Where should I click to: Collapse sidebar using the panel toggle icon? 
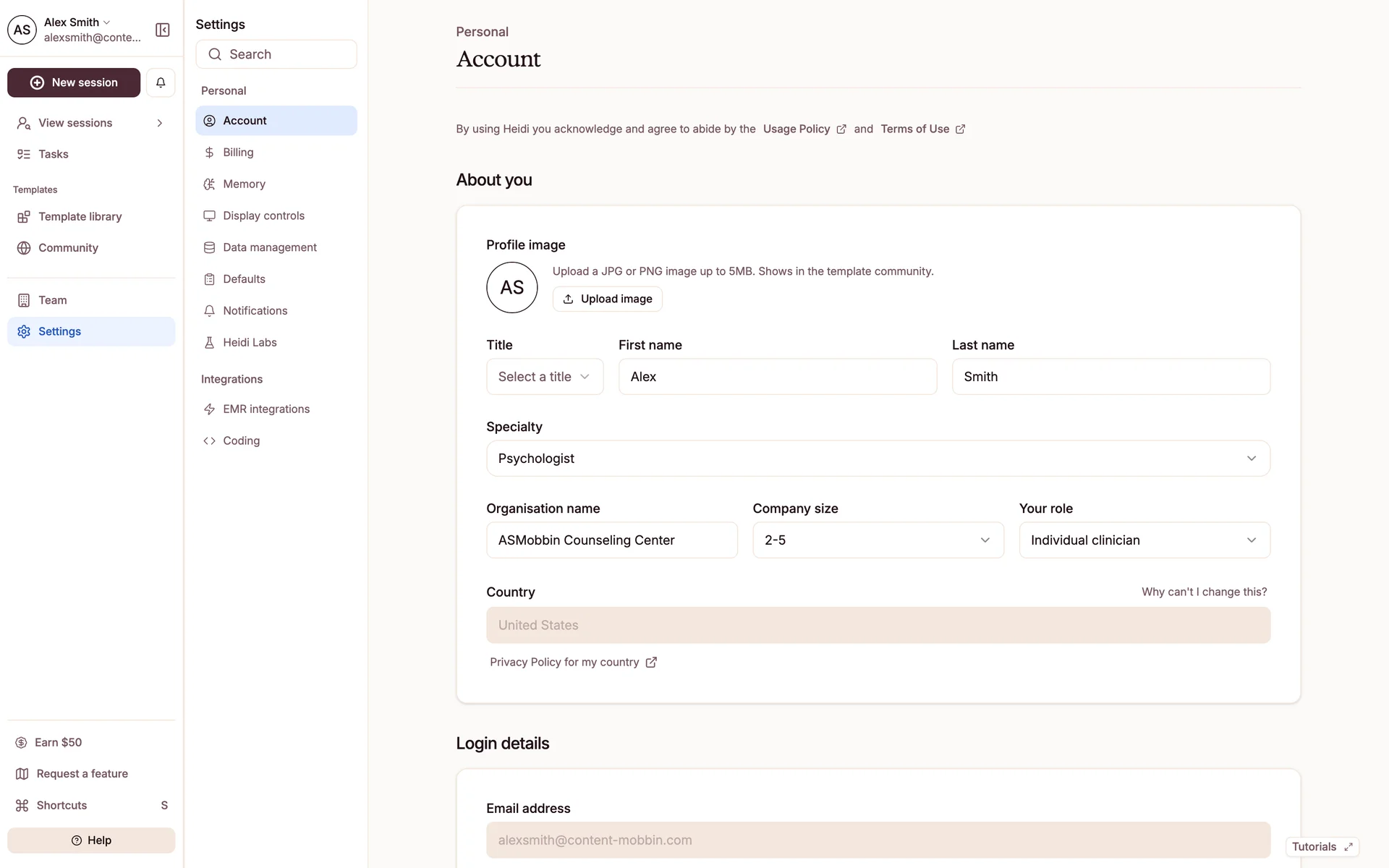click(163, 30)
